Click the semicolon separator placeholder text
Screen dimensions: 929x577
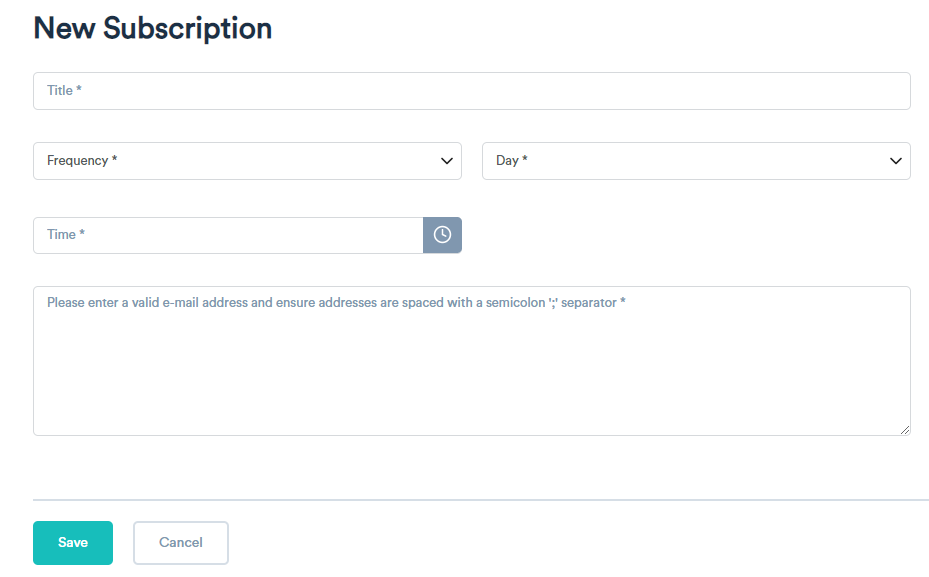336,302
